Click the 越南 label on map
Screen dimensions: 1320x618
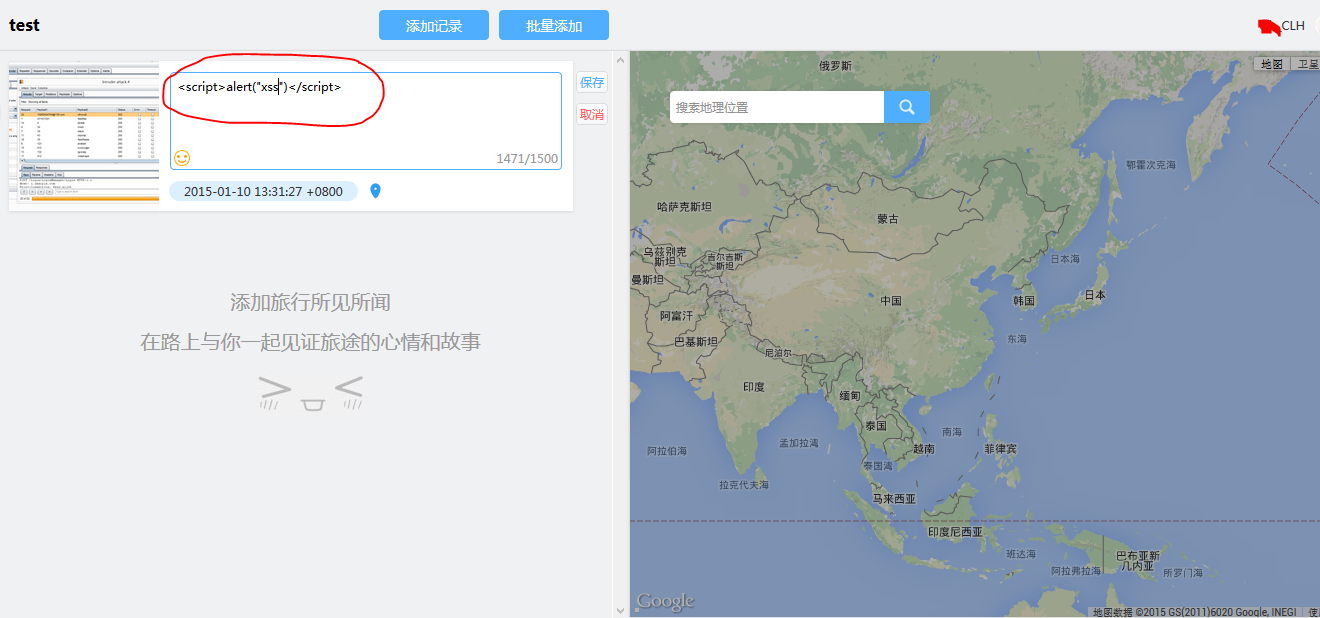pos(923,449)
